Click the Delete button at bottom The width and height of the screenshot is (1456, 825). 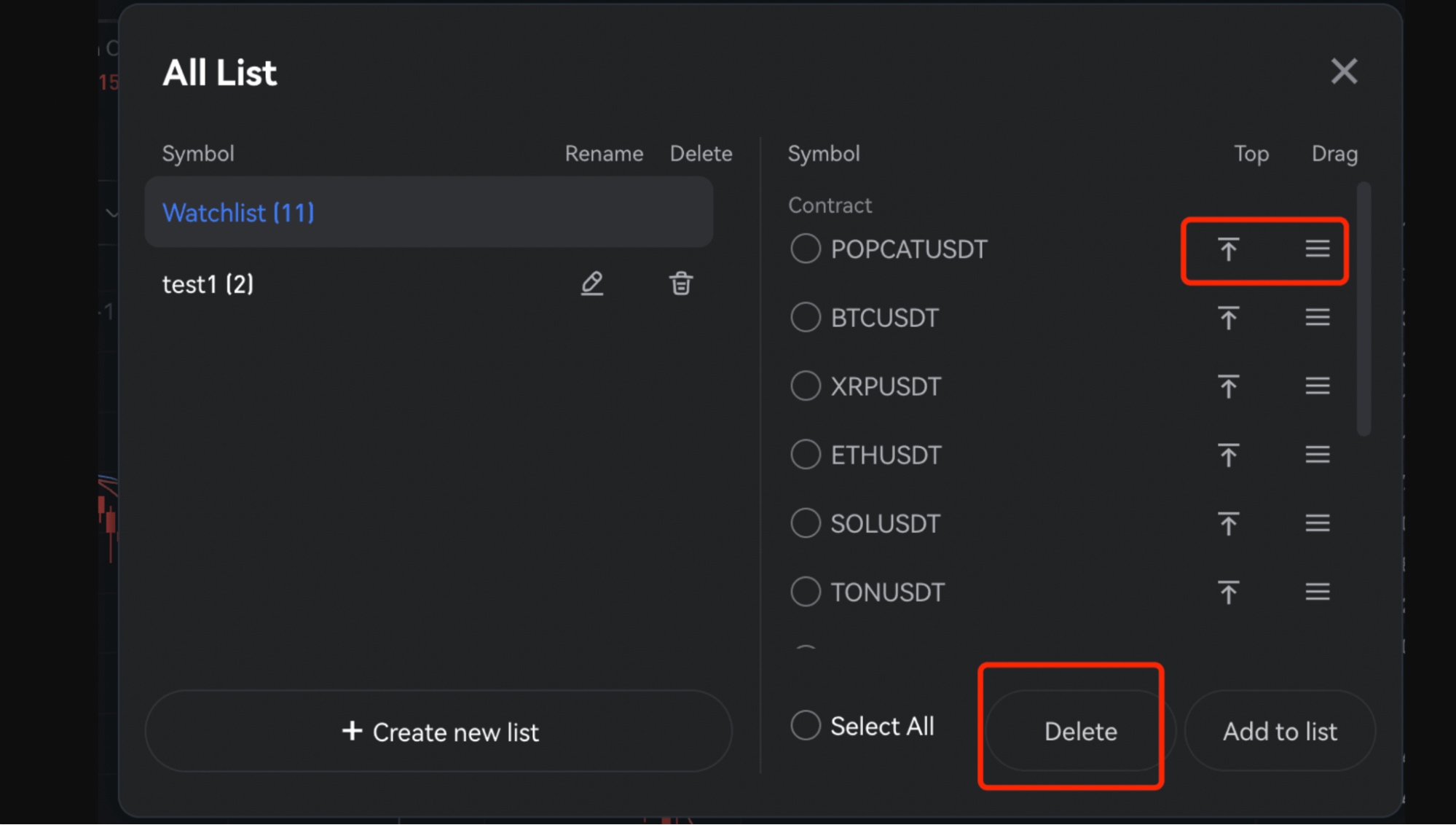pos(1079,731)
